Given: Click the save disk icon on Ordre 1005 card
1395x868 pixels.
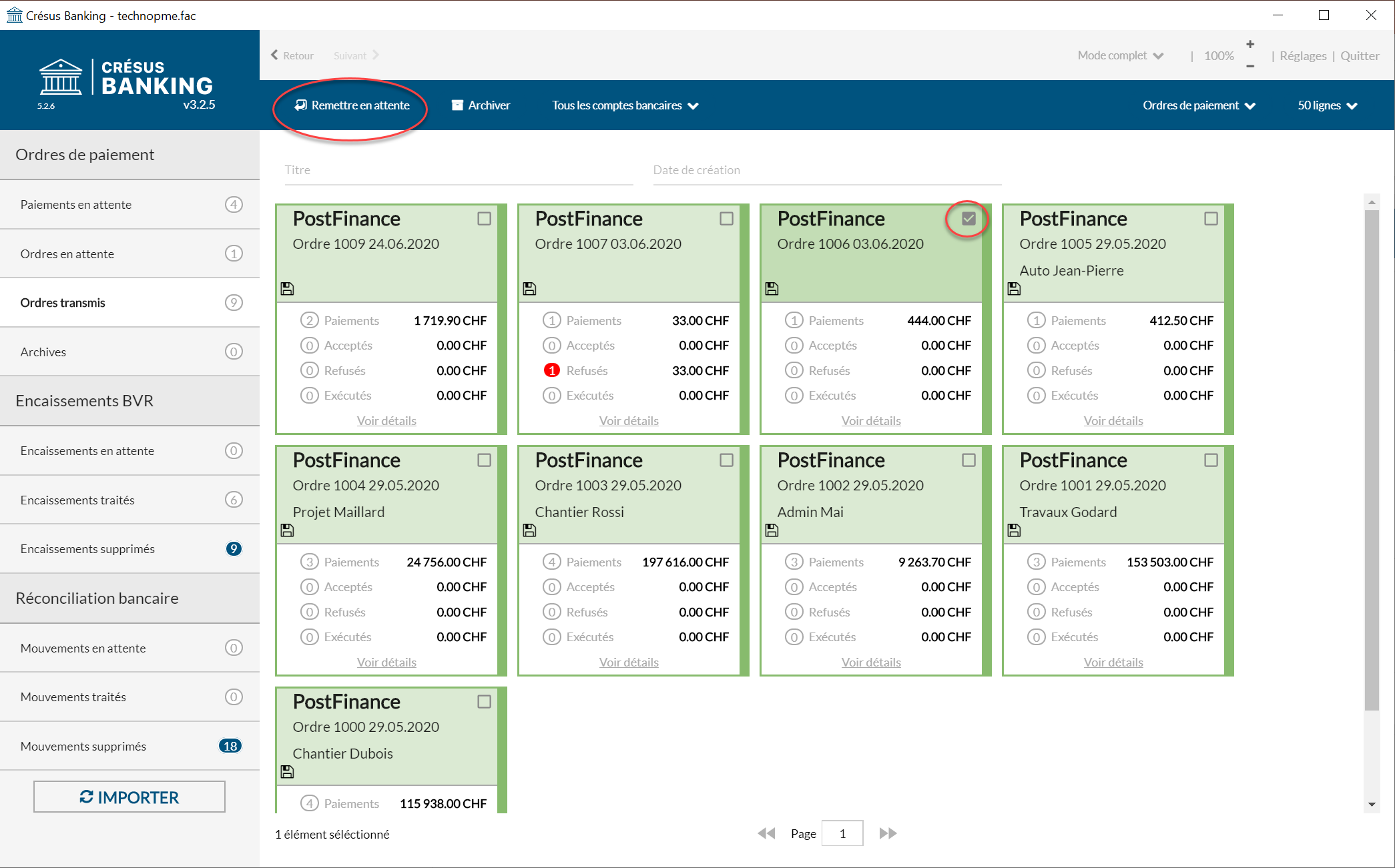Looking at the screenshot, I should pyautogui.click(x=1014, y=288).
